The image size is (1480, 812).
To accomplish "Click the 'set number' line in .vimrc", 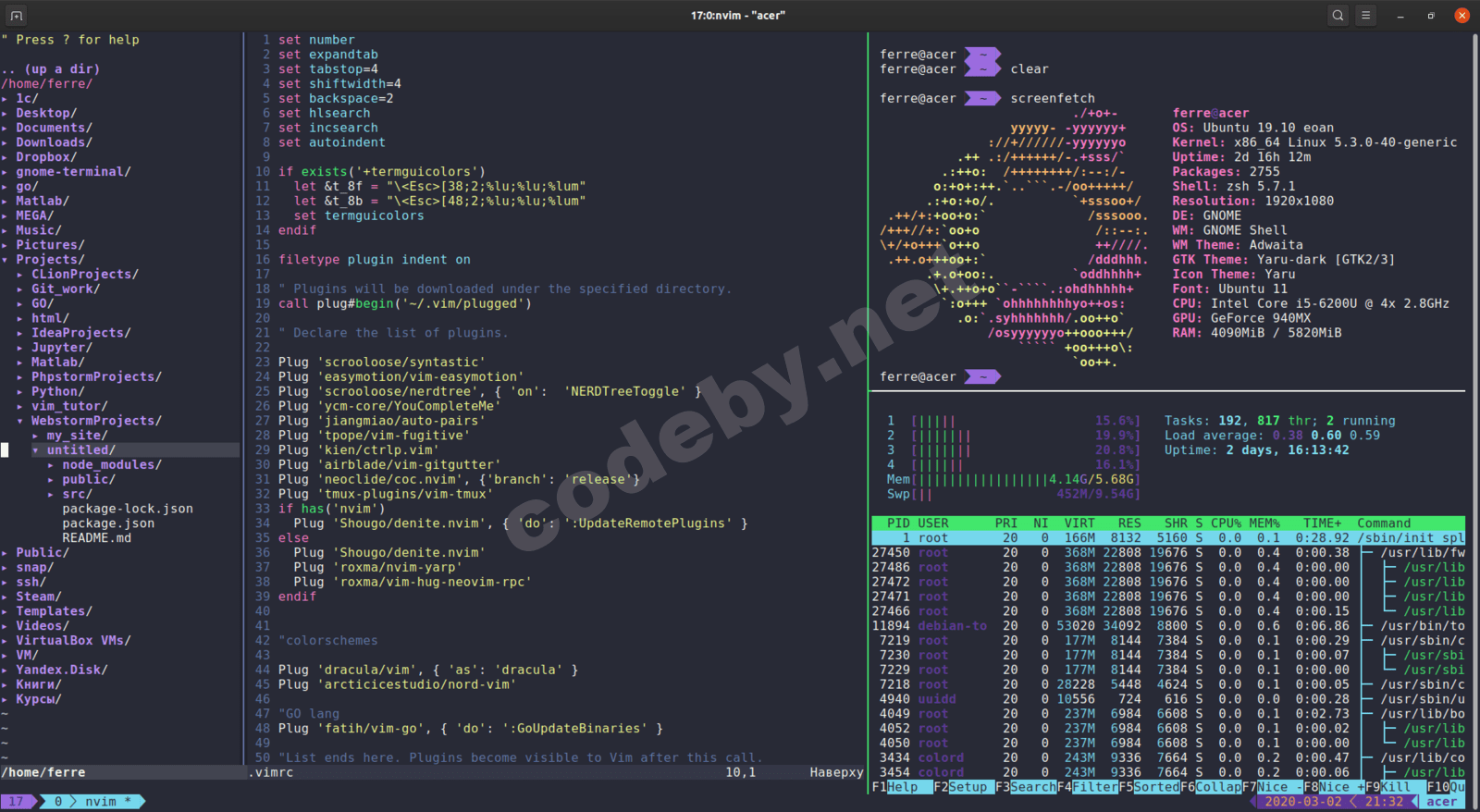I will tap(316, 40).
